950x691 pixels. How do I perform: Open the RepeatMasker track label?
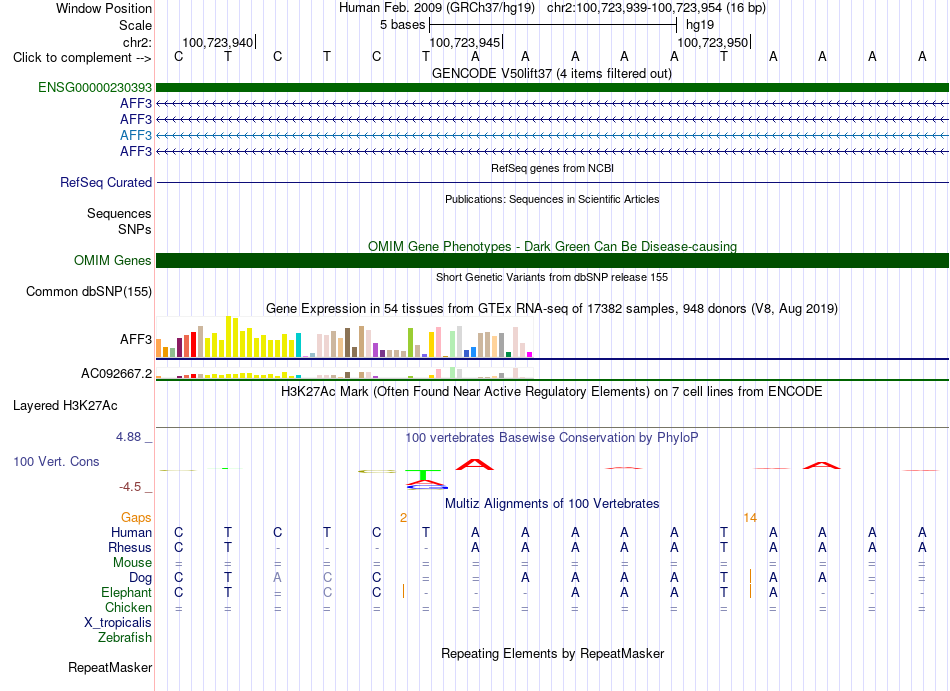coord(110,667)
